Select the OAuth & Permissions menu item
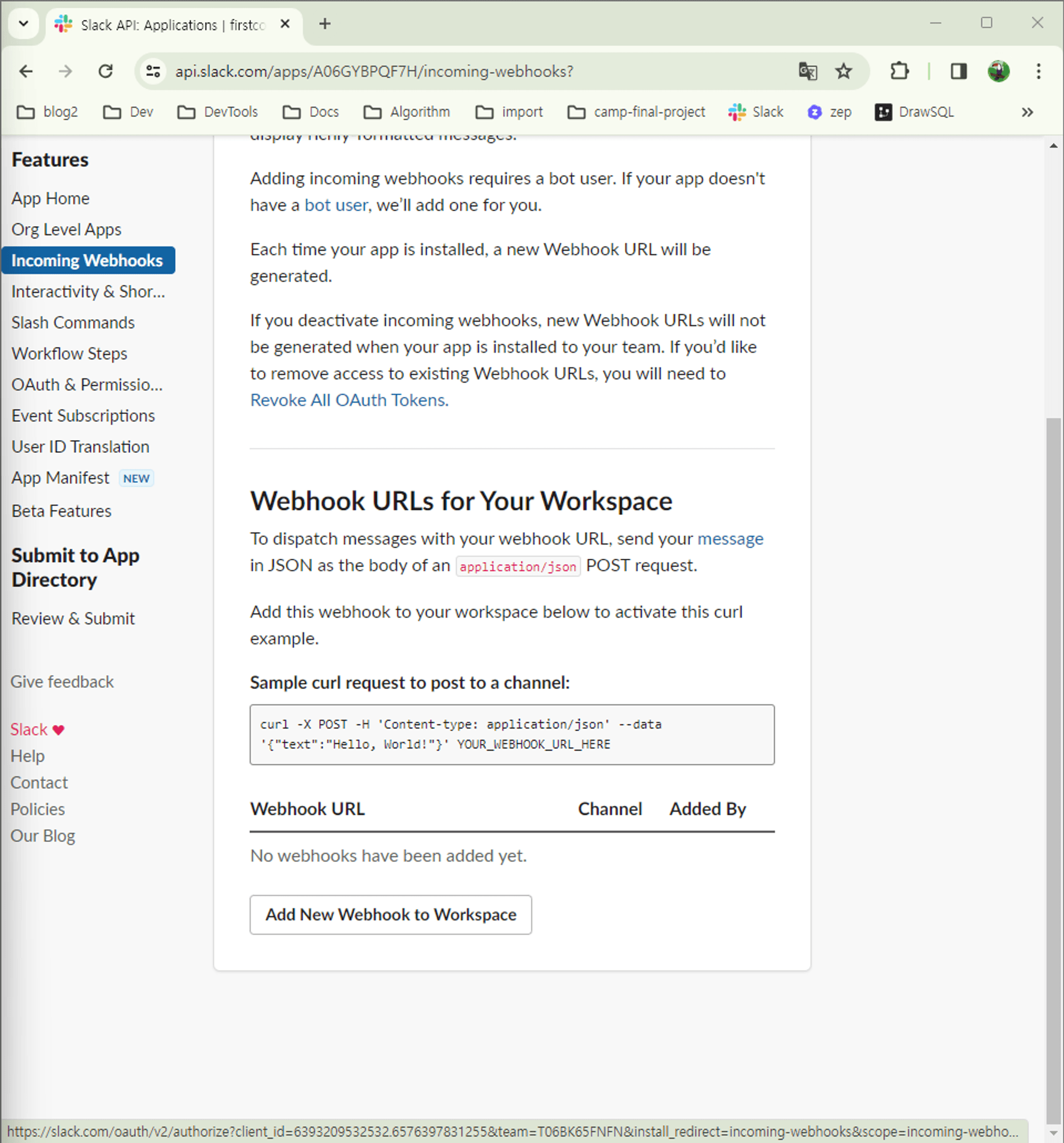 pyautogui.click(x=86, y=385)
